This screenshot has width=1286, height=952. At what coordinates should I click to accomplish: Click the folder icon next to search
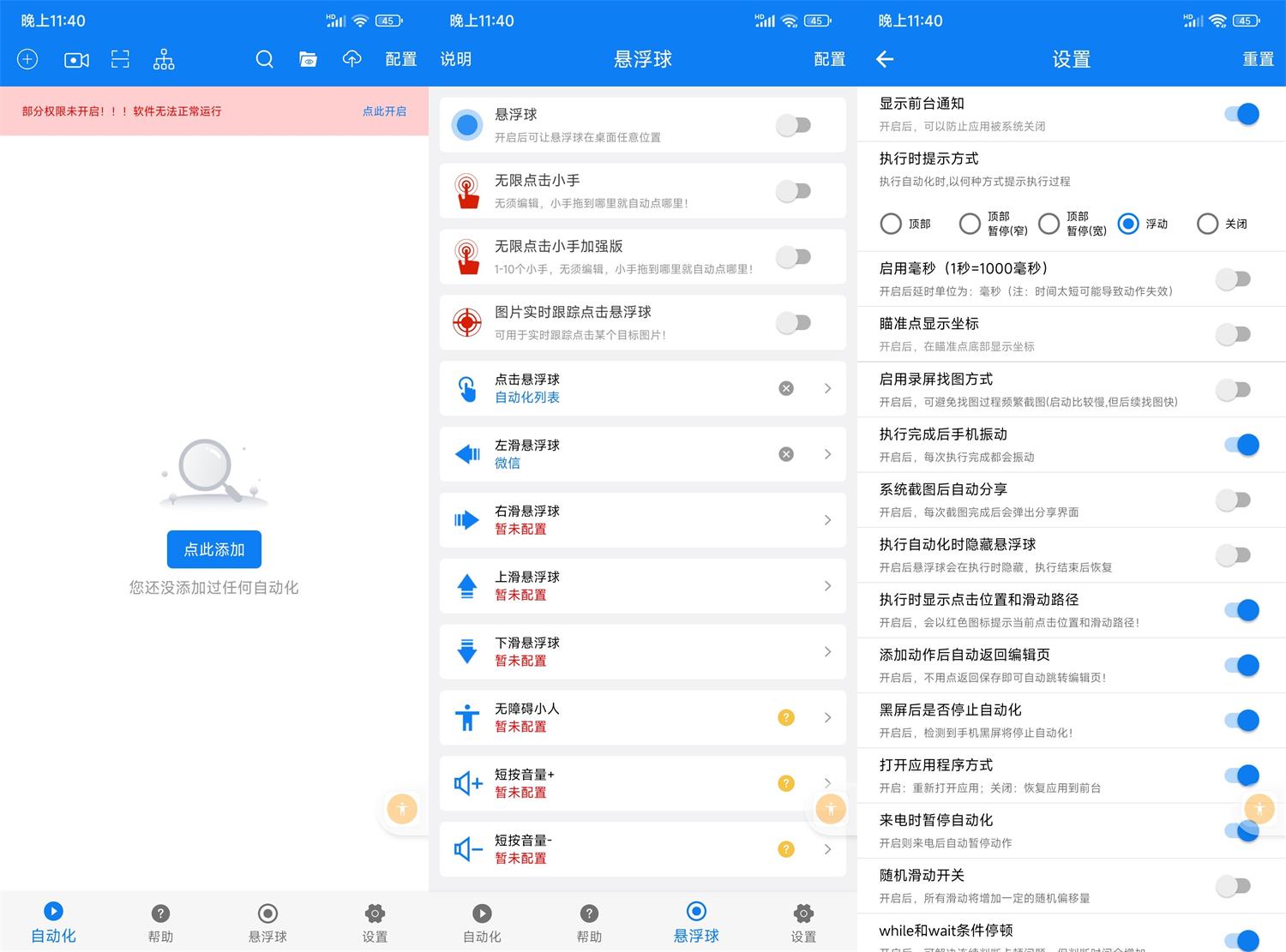308,59
